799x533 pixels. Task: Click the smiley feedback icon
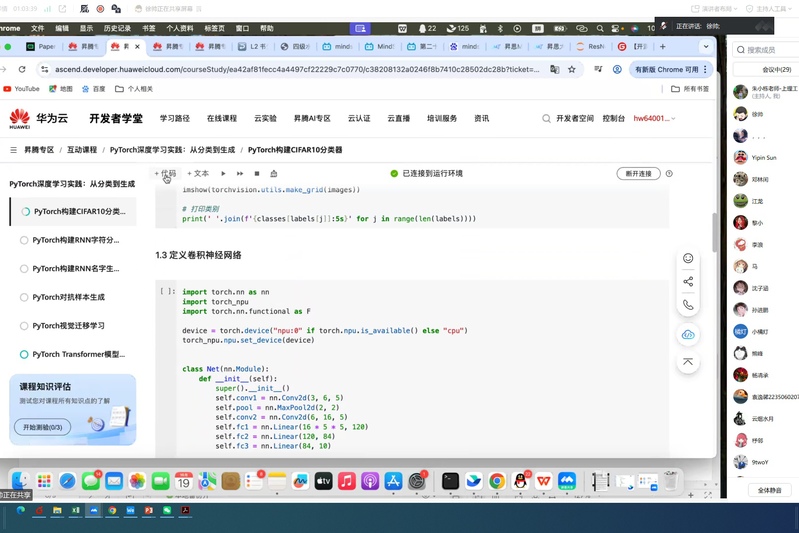(x=688, y=258)
